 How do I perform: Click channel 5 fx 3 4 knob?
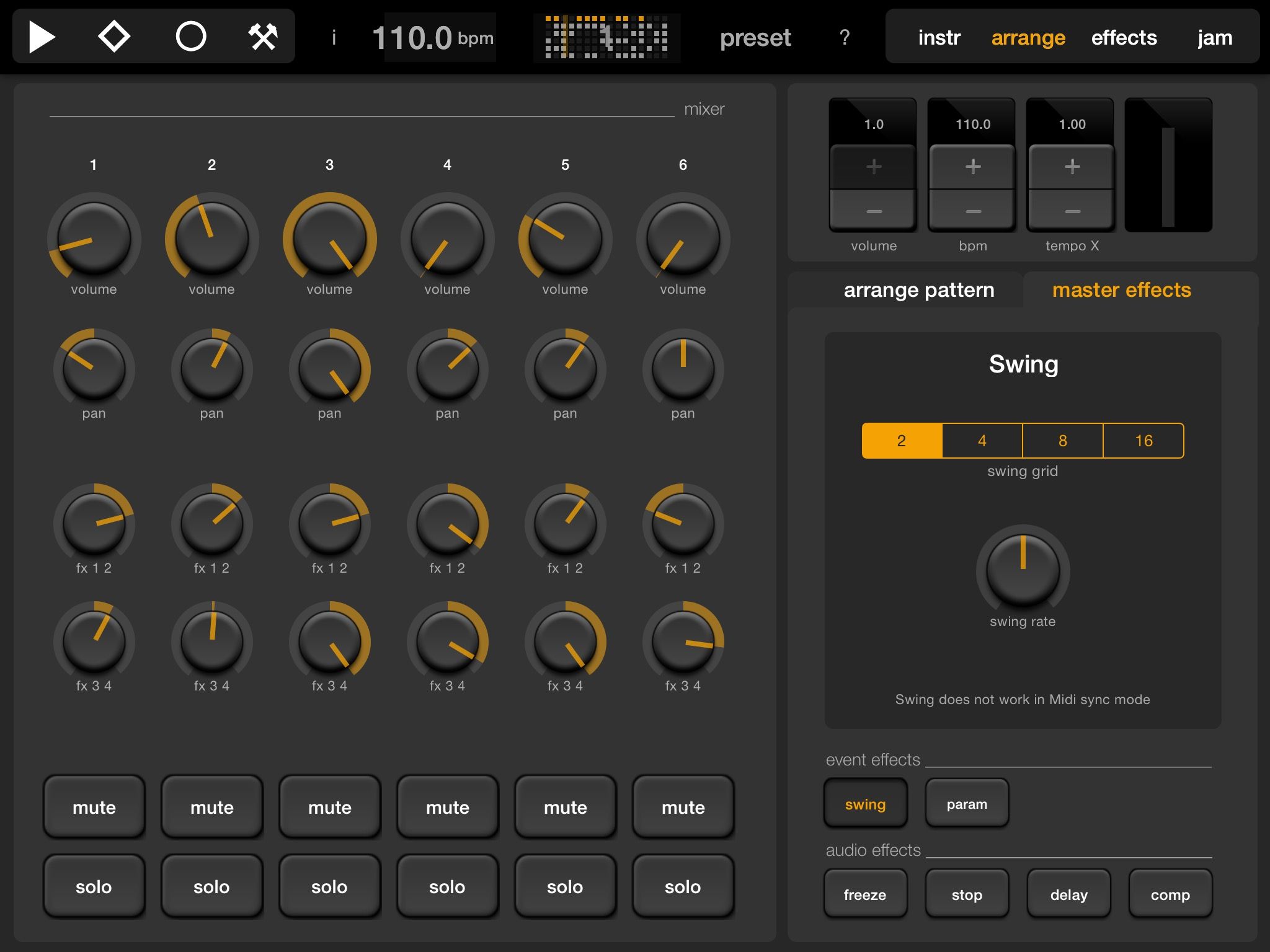point(566,641)
